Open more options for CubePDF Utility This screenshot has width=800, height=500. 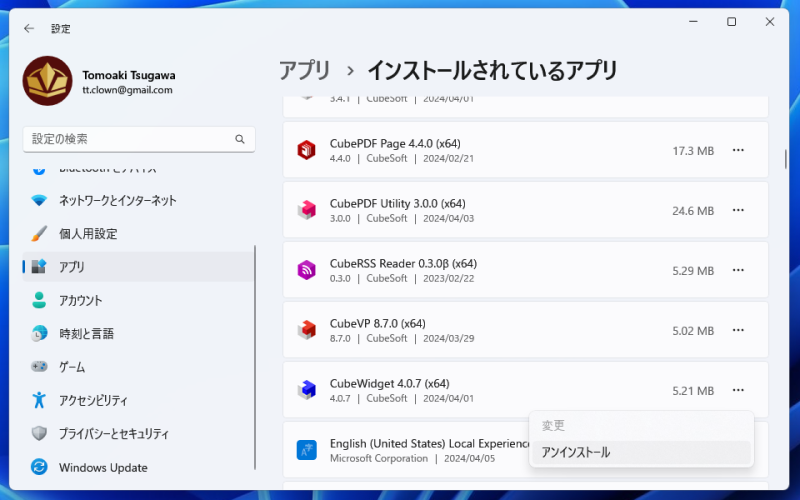(738, 210)
